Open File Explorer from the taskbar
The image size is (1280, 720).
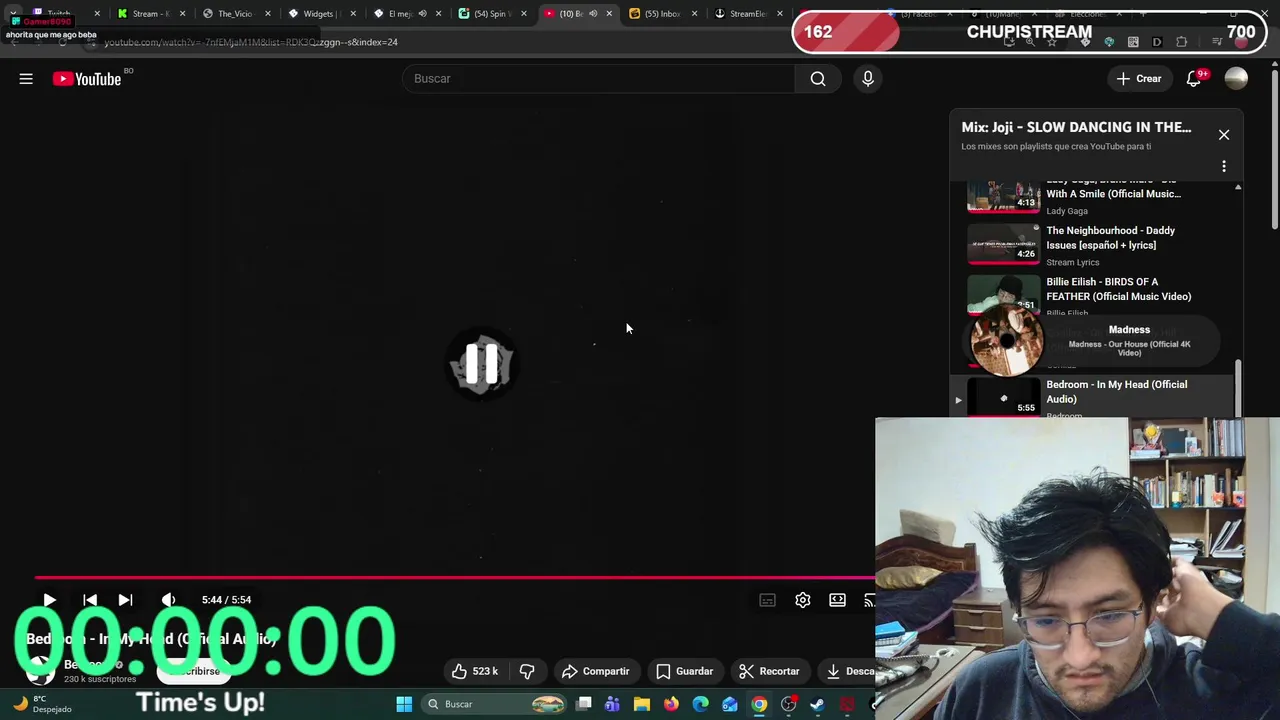pos(641,704)
